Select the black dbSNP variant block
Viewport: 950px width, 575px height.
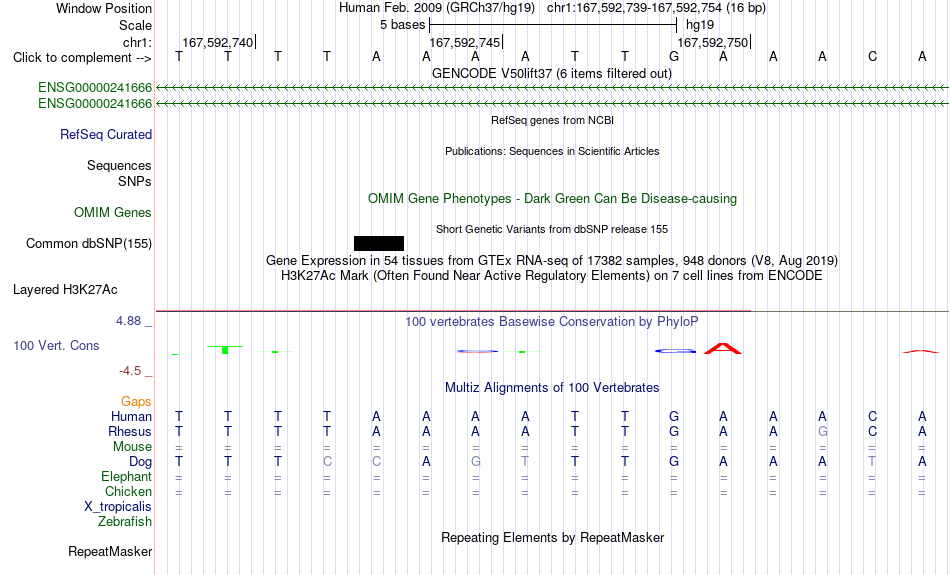pos(379,244)
